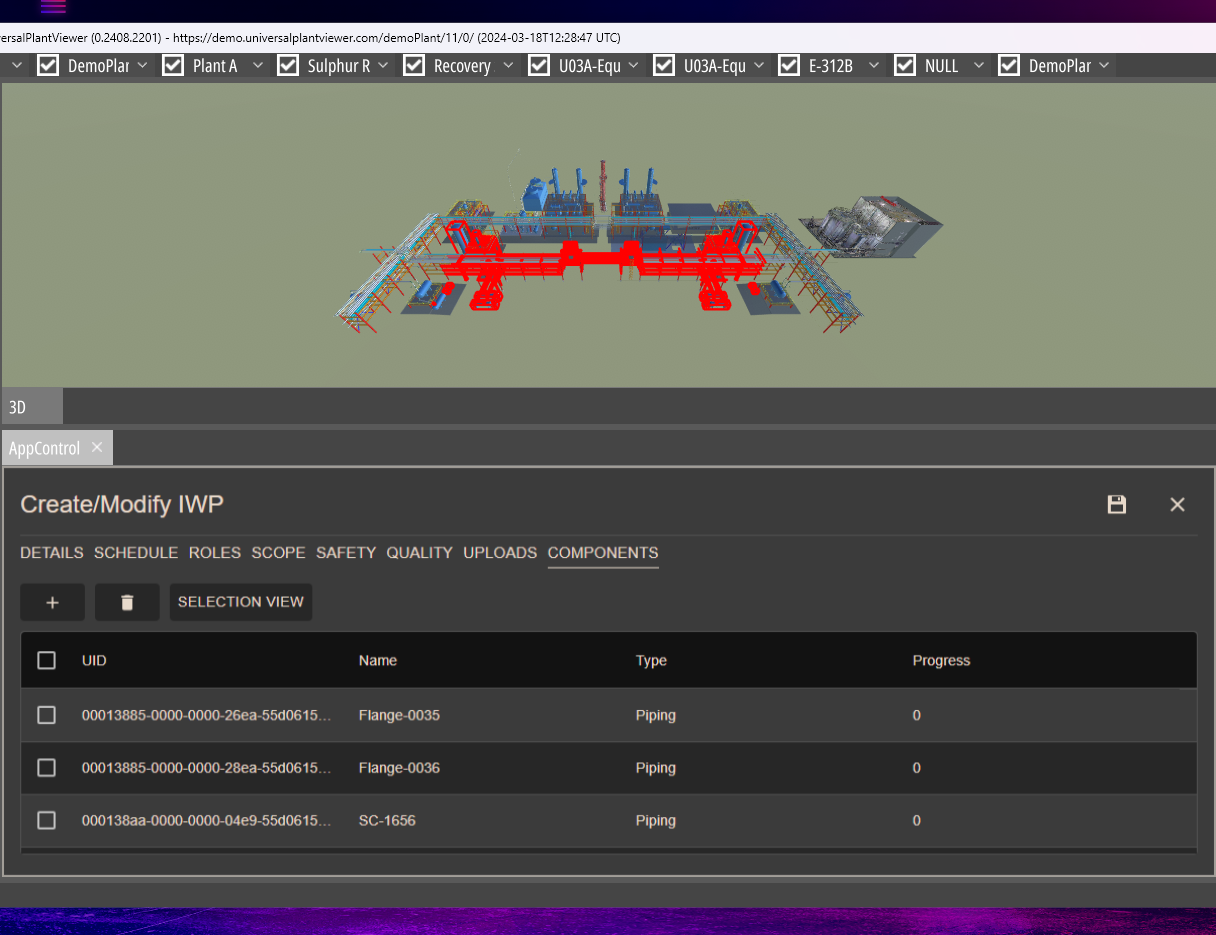Tick the checkbox for Flange-0035 row

coord(46,715)
